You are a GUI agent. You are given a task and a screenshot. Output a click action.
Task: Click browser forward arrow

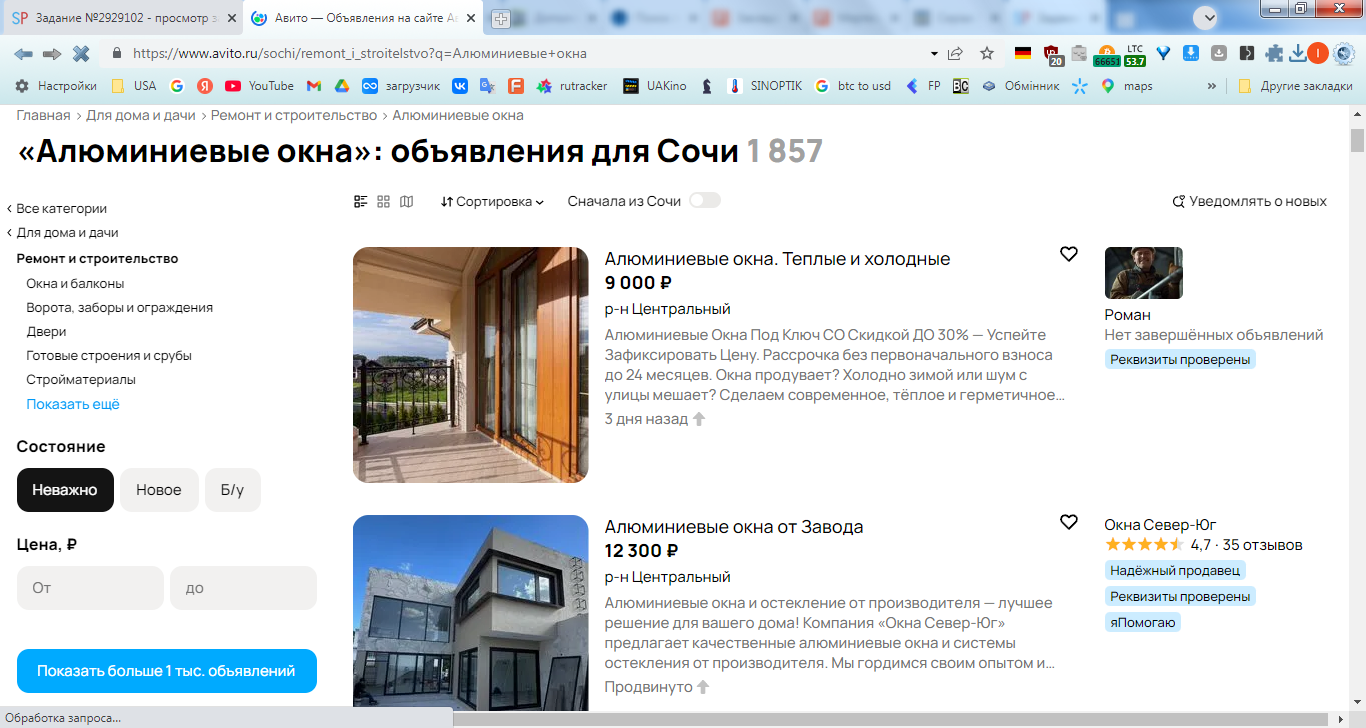tap(52, 53)
